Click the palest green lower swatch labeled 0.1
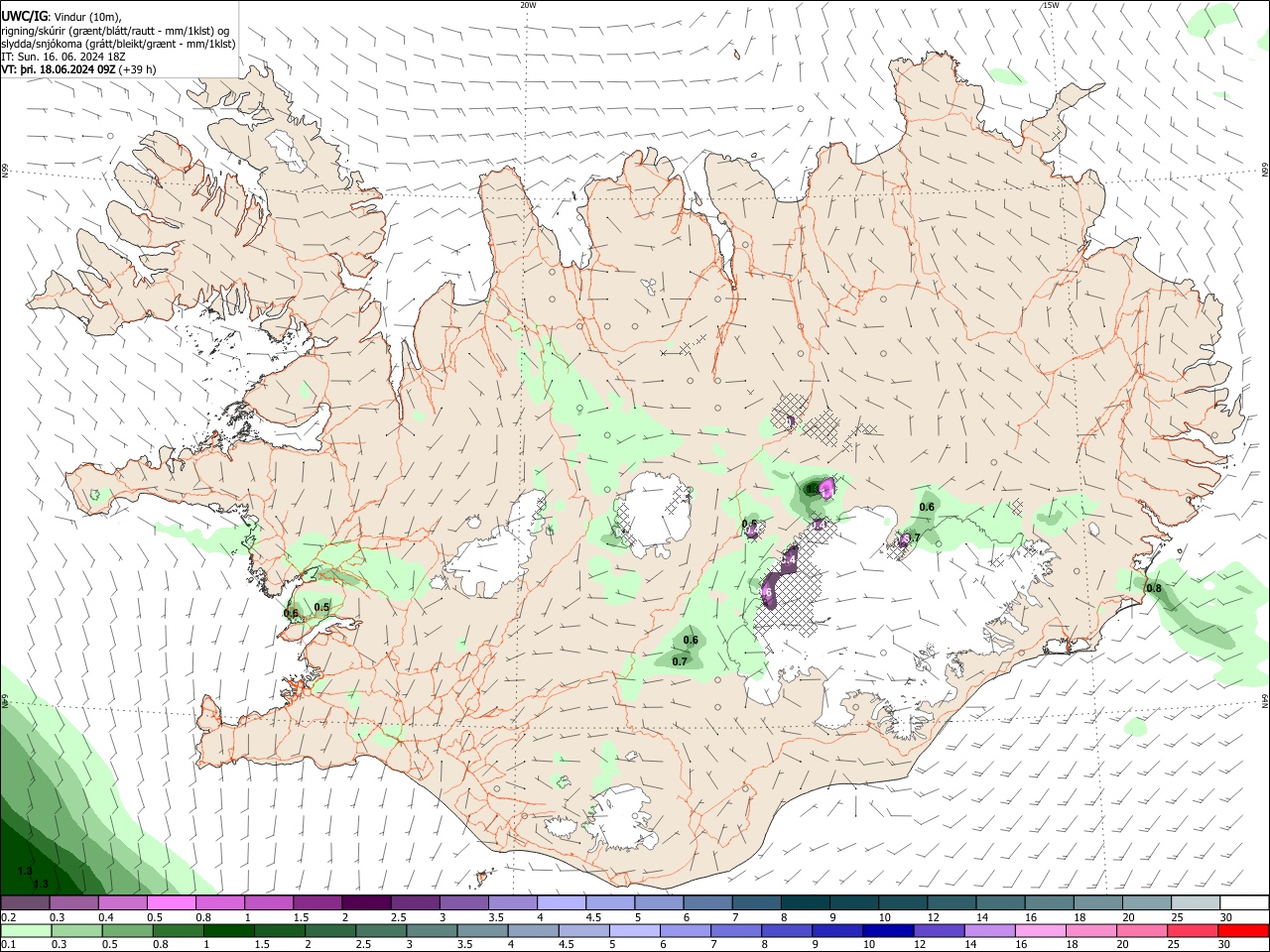1270x952 pixels. (27, 930)
